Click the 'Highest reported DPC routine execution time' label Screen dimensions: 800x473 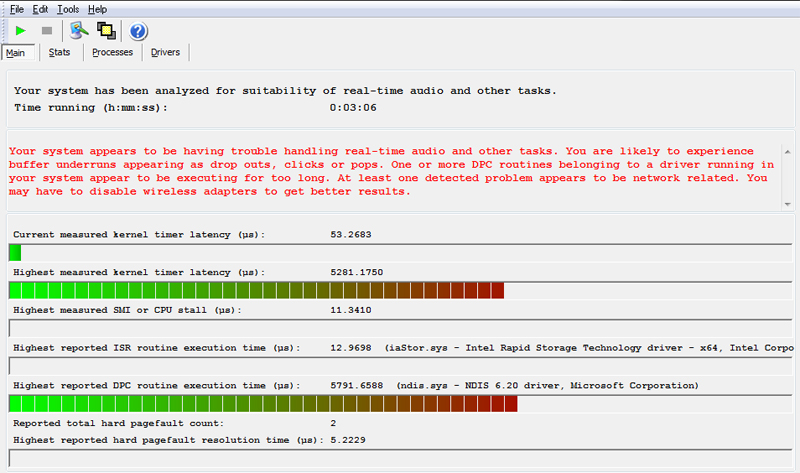(x=157, y=386)
